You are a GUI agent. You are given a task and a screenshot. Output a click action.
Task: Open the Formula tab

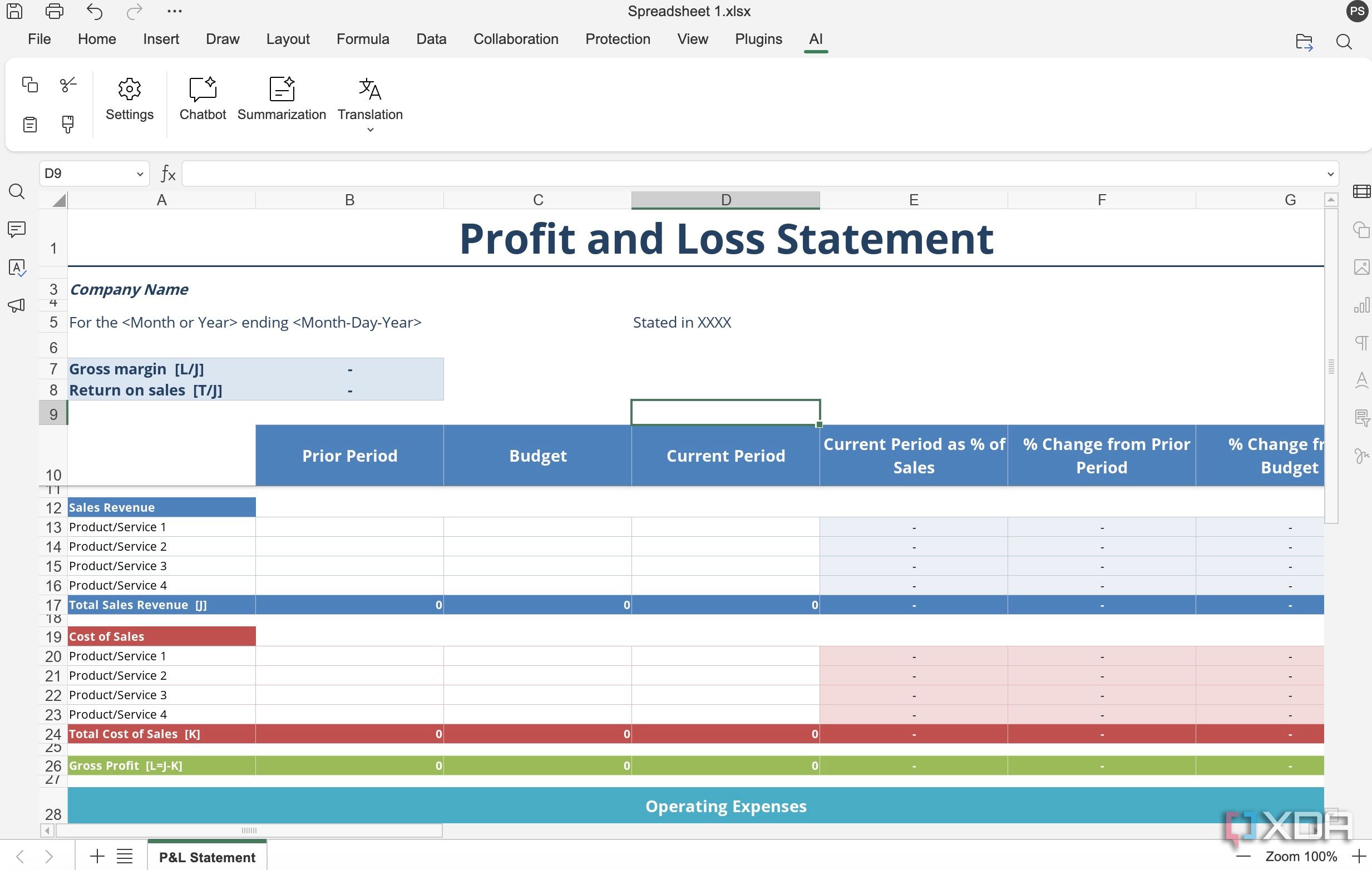coord(362,39)
